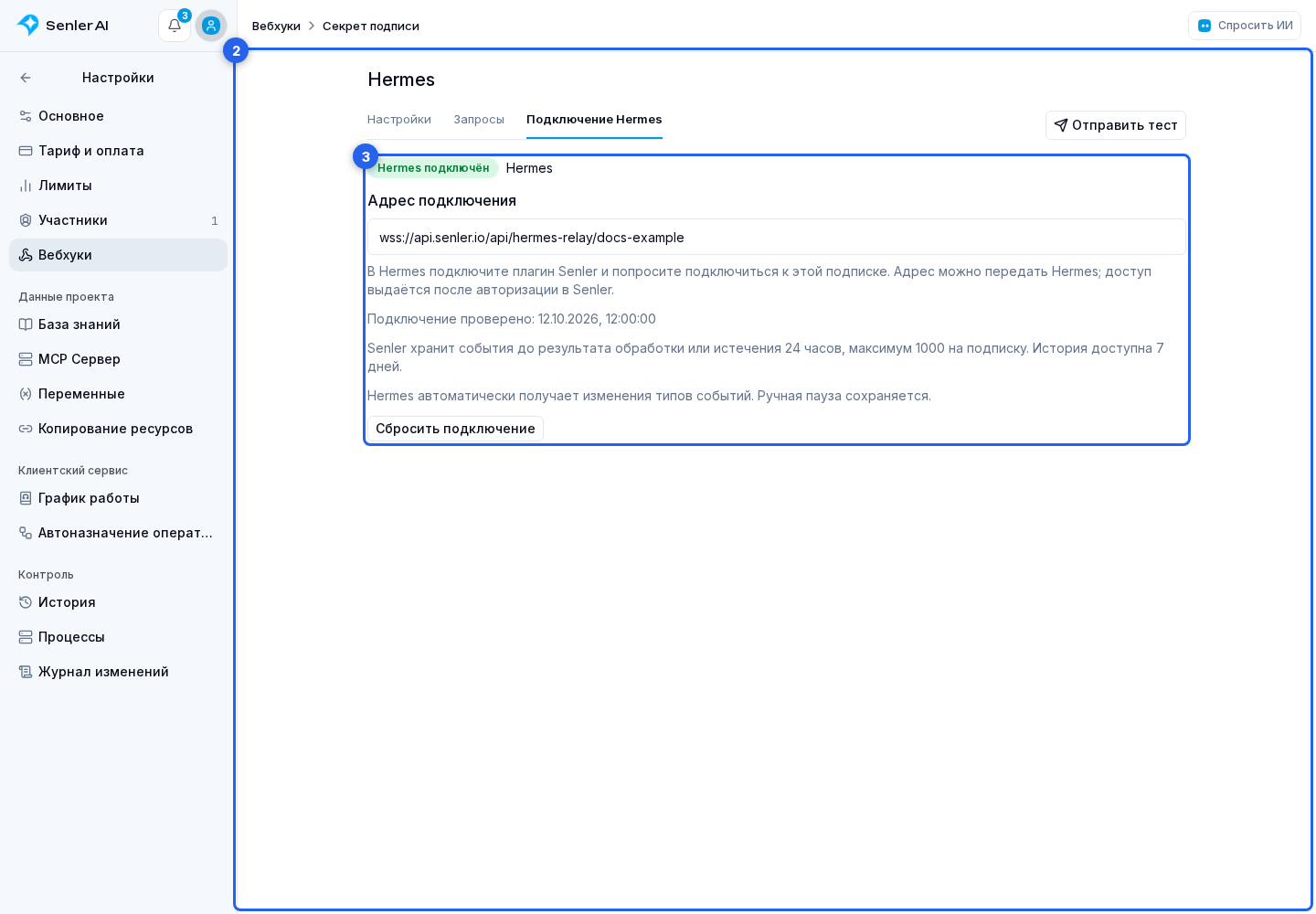Go to Вебхуки breadcrumb link
The image size is (1316, 914).
[x=276, y=26]
